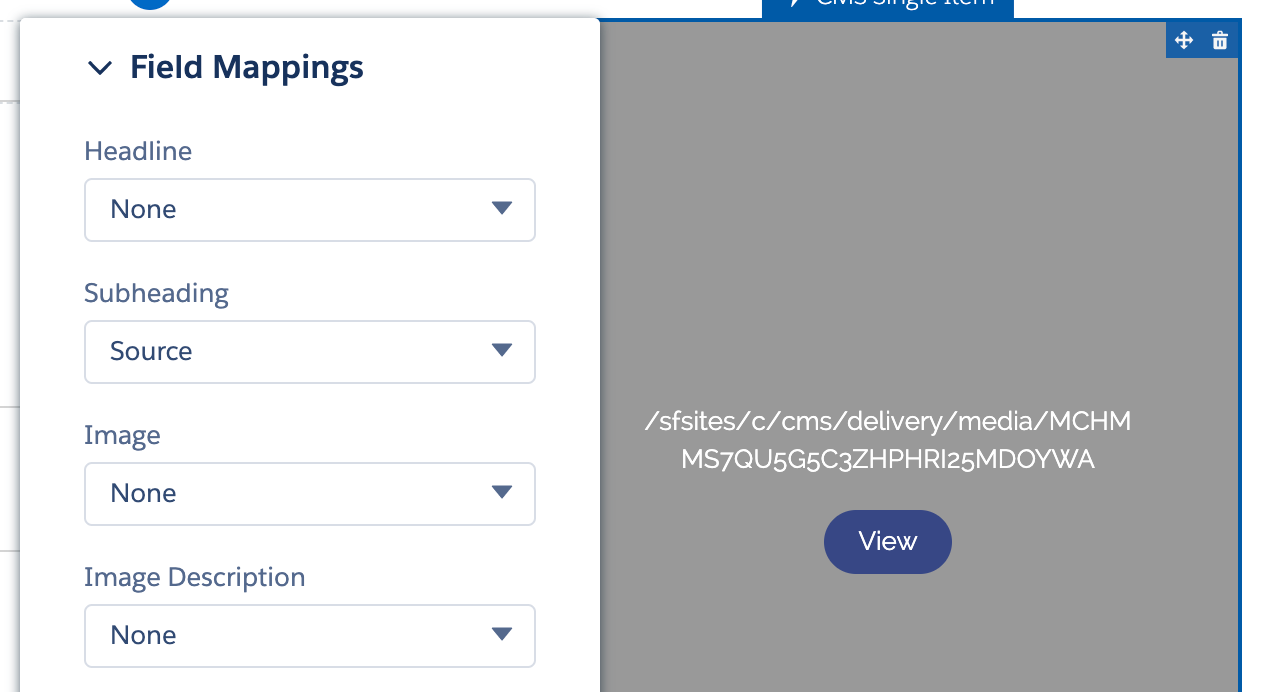1262x692 pixels.
Task: Click the Field Mappings heading text
Action: pyautogui.click(x=247, y=68)
